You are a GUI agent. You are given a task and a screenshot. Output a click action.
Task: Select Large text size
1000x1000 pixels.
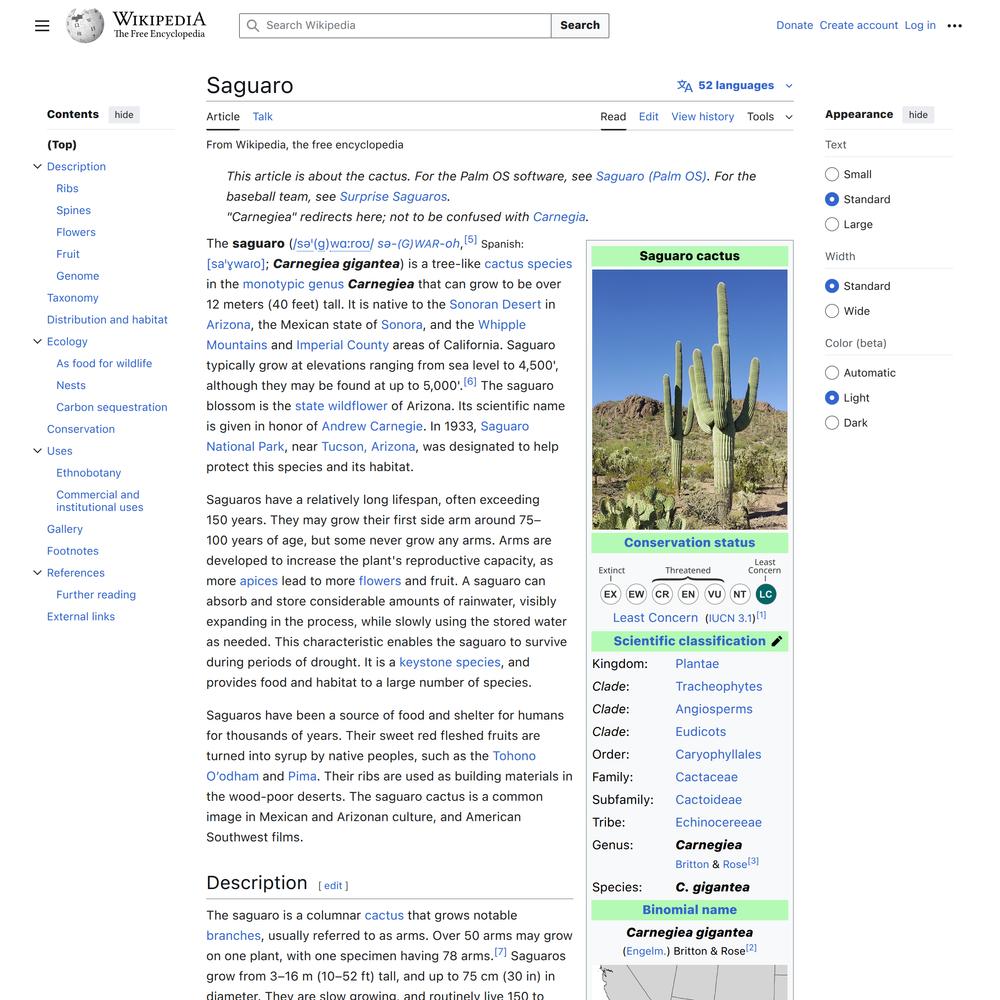coord(832,224)
